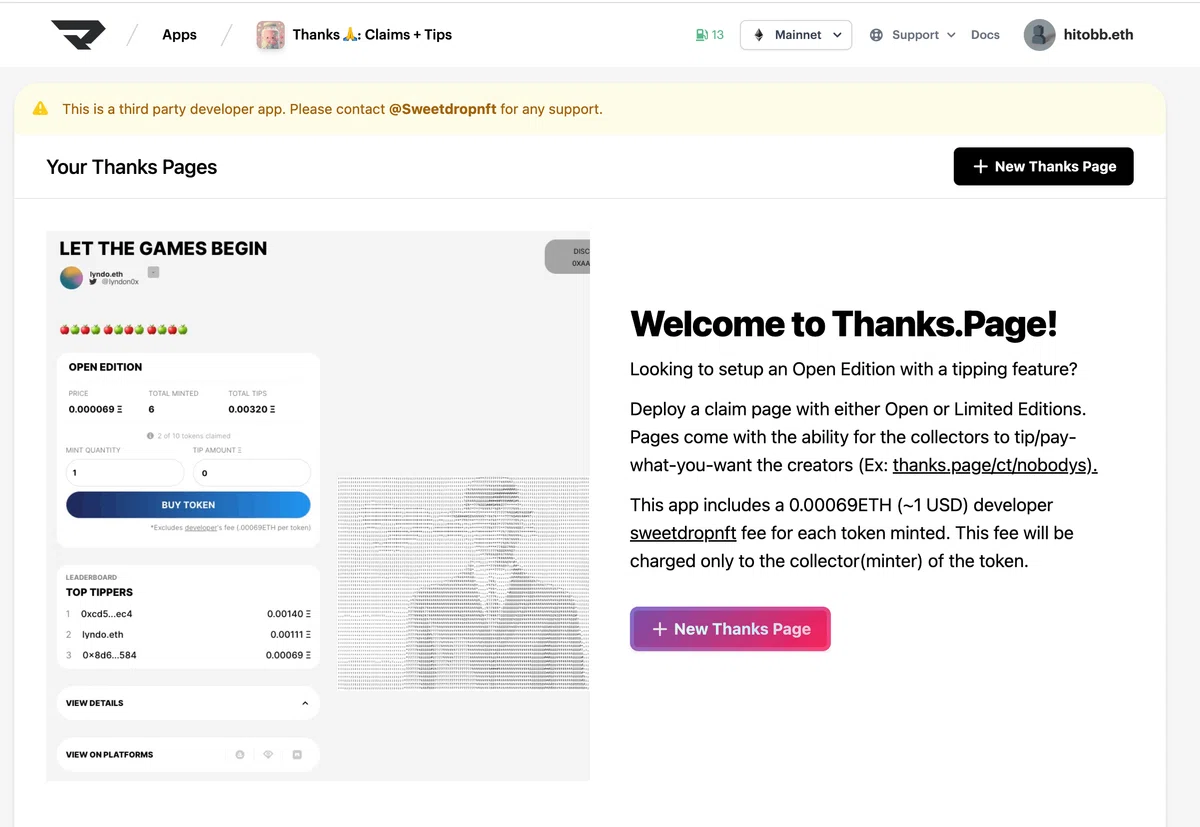Click the plus icon in black New Thanks Page button
This screenshot has width=1200, height=827.
tap(980, 166)
